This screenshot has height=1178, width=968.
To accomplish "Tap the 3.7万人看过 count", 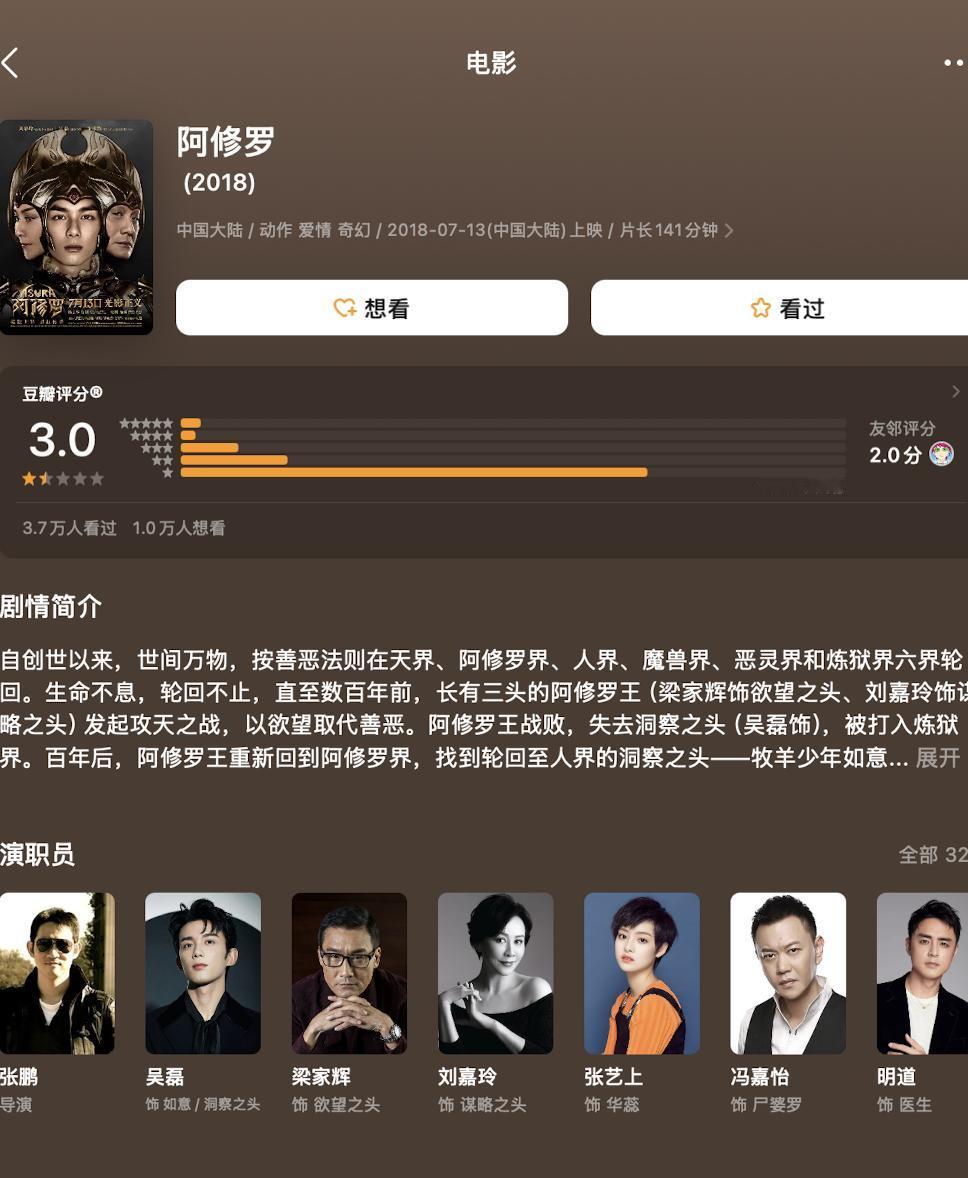I will click(70, 528).
